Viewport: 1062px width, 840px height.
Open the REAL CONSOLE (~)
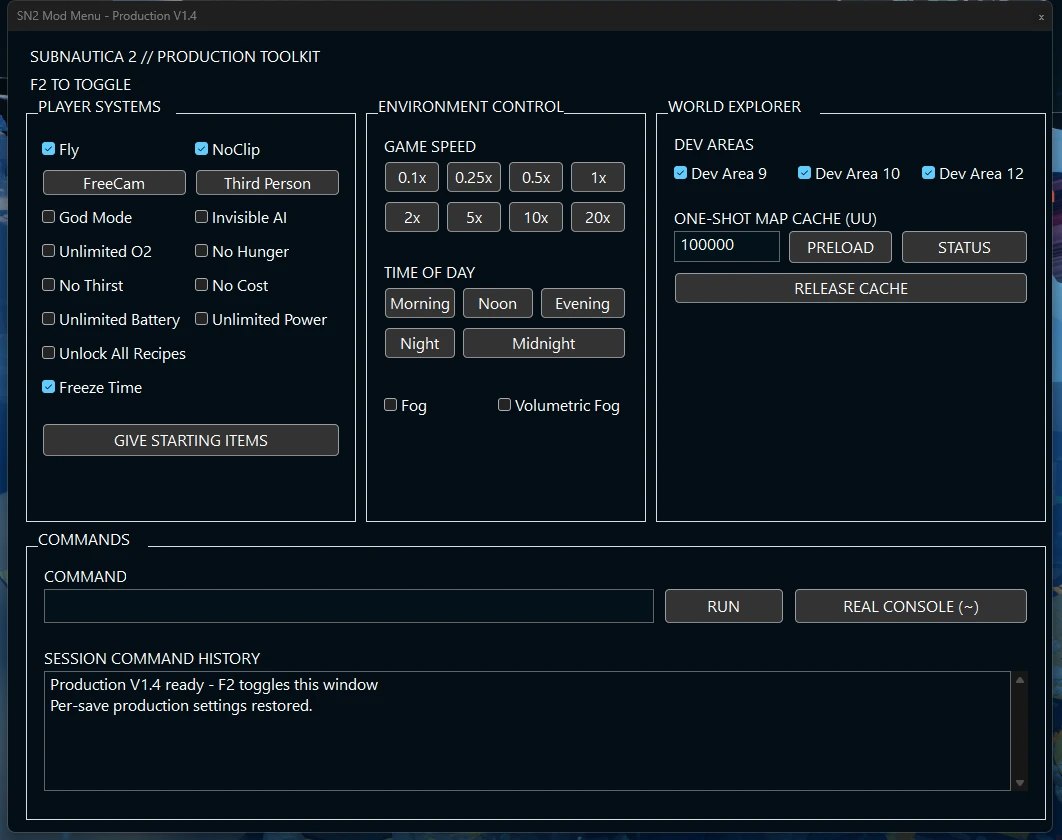coord(911,606)
